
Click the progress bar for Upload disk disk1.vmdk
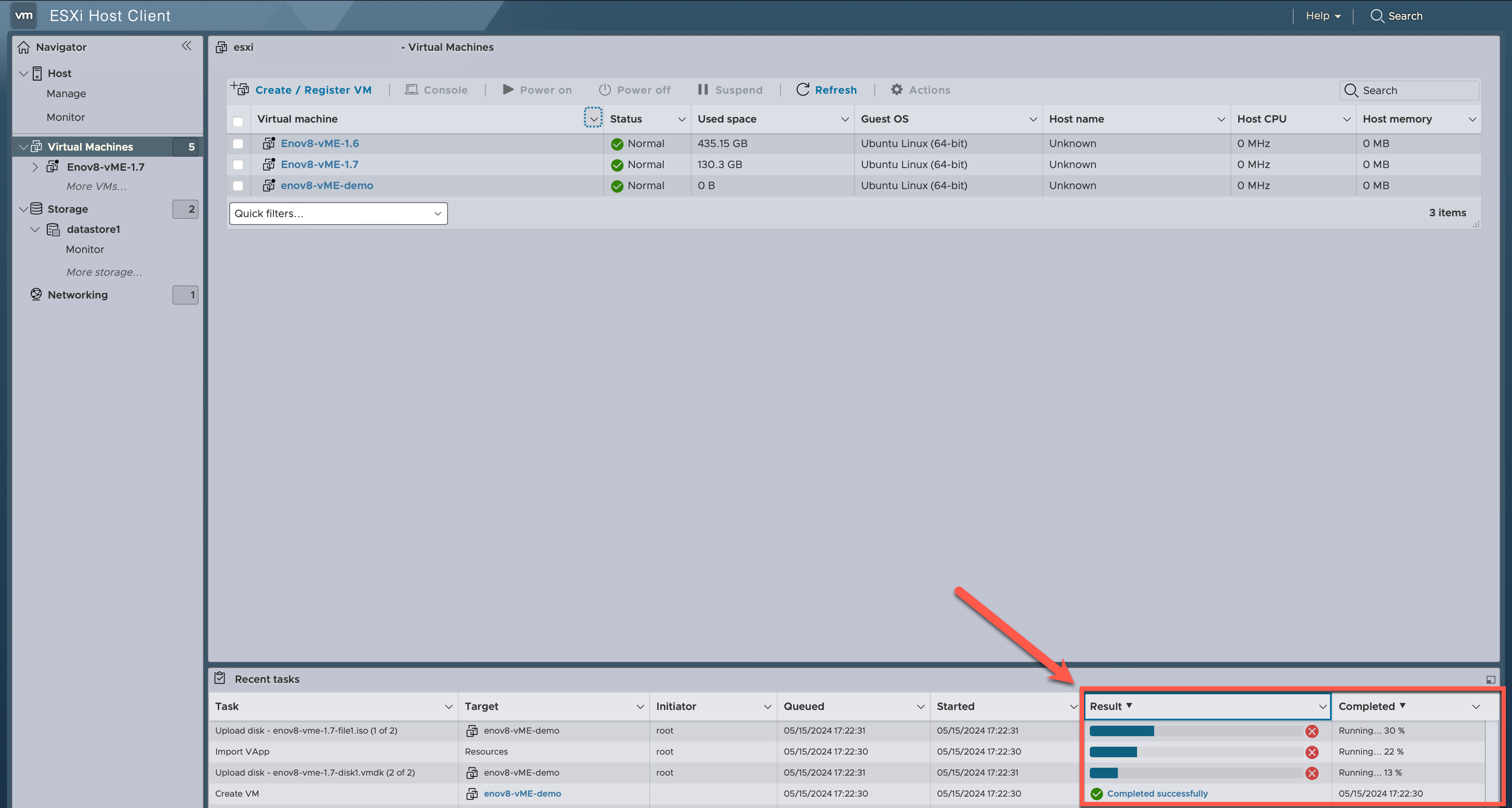coord(1196,773)
